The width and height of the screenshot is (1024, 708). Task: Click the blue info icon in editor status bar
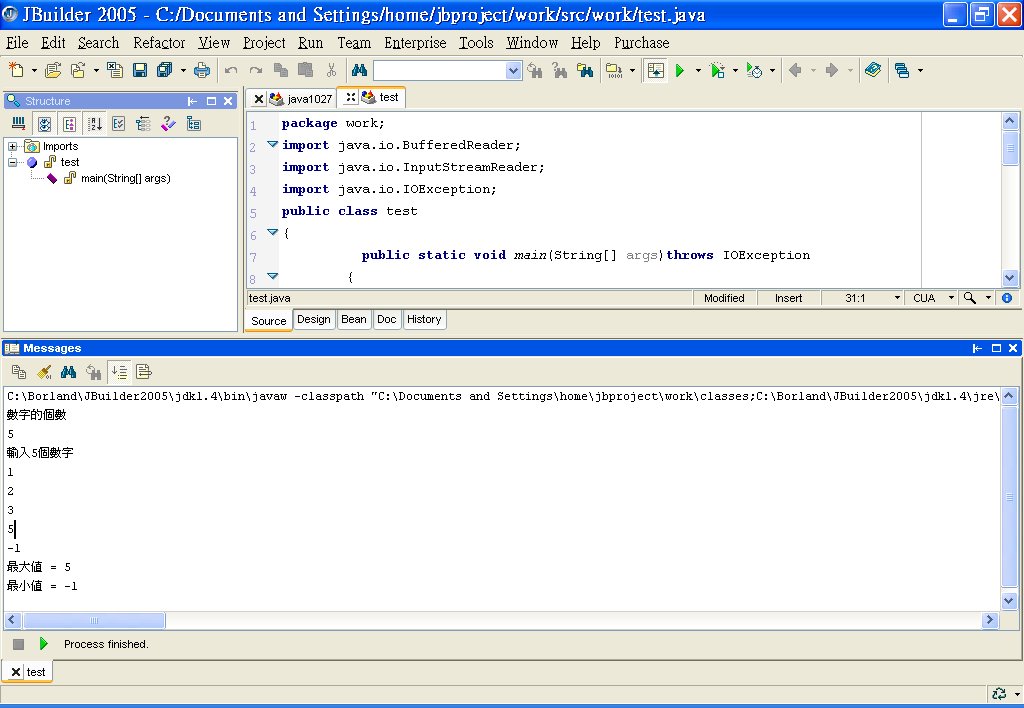click(1007, 298)
